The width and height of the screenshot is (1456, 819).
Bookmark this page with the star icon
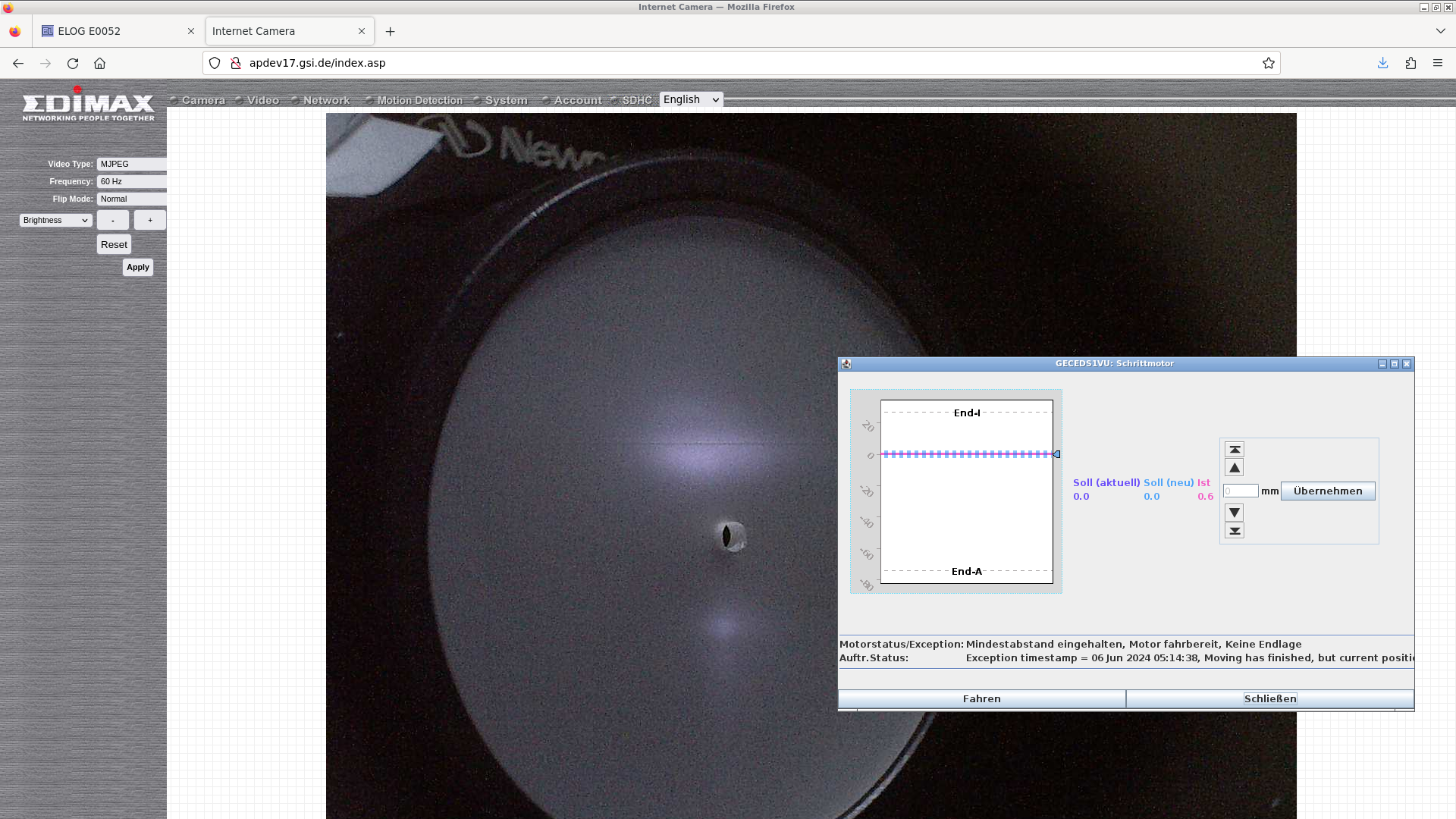pyautogui.click(x=1268, y=63)
